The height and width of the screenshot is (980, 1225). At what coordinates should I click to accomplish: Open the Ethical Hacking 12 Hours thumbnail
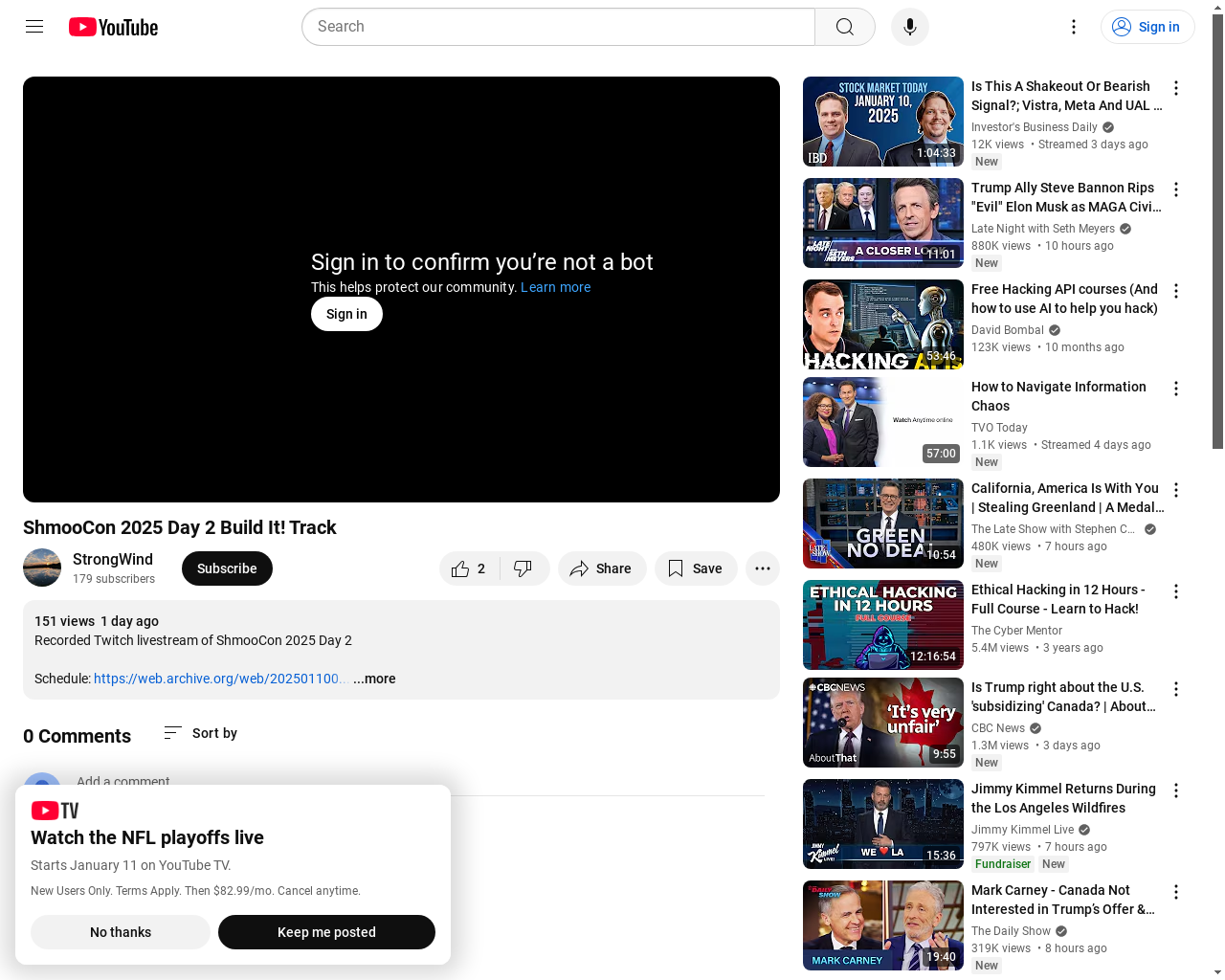click(883, 625)
